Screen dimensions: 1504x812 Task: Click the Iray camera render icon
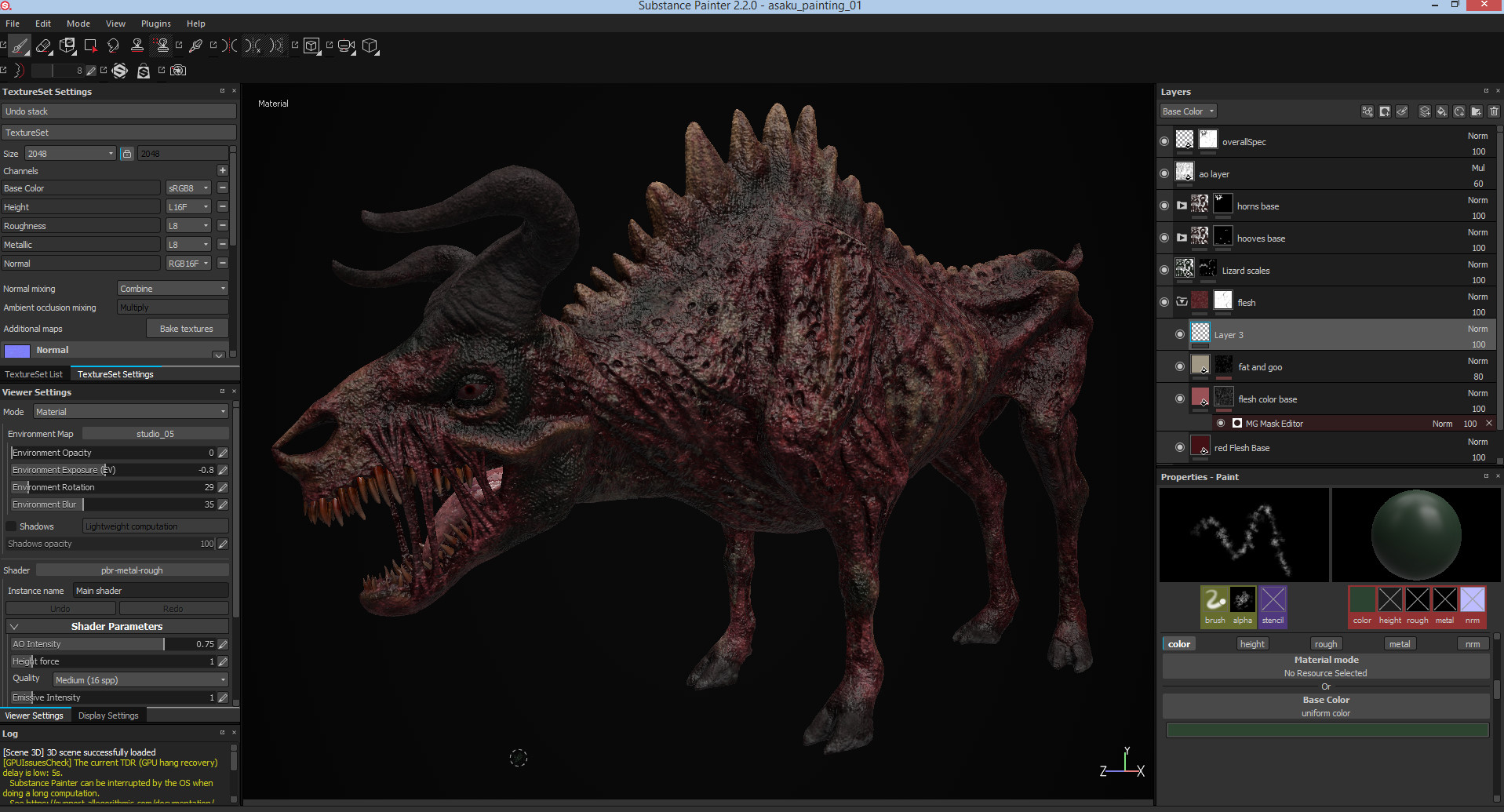tap(178, 71)
